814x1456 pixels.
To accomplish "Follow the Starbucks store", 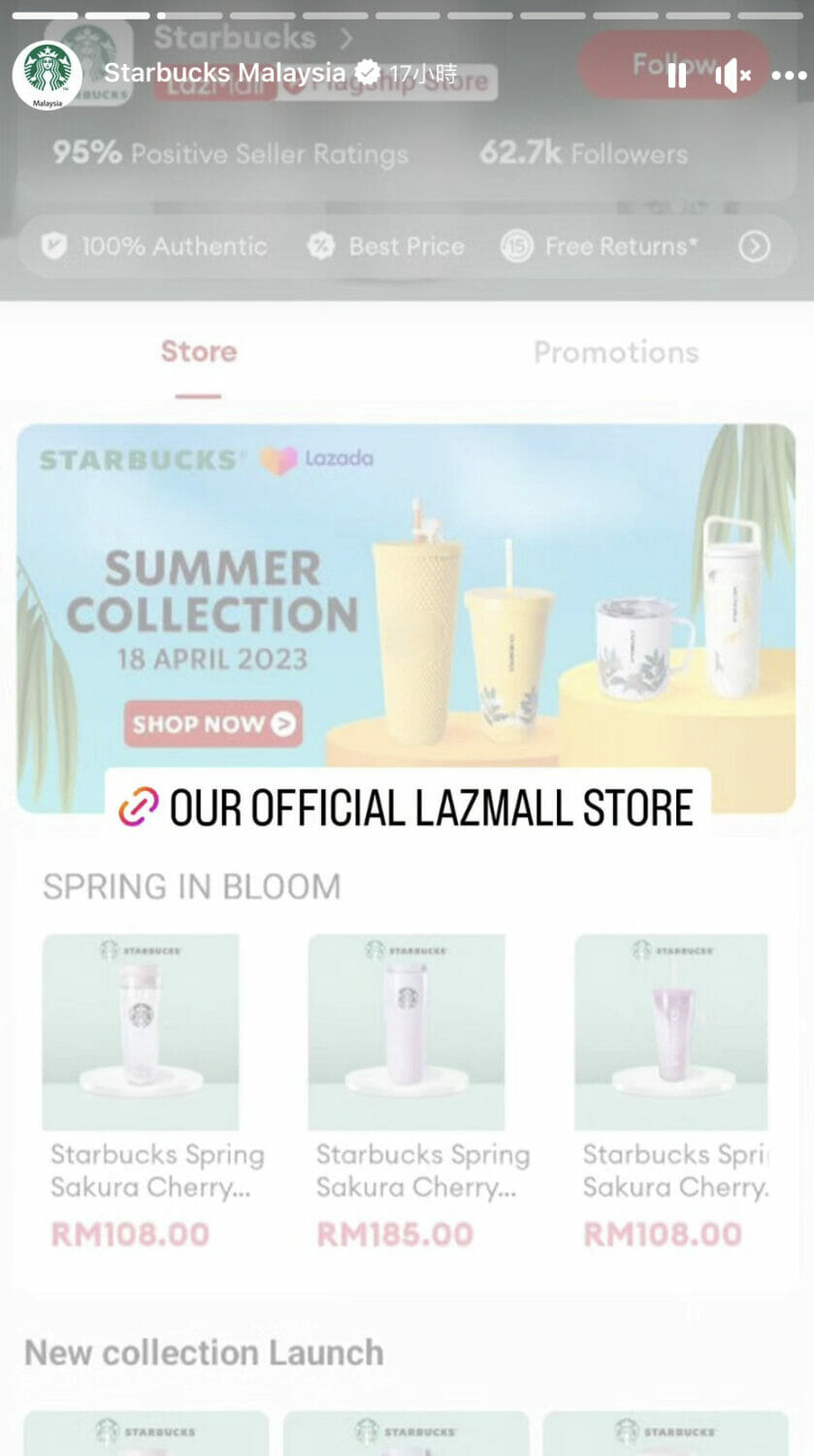I will tap(672, 65).
